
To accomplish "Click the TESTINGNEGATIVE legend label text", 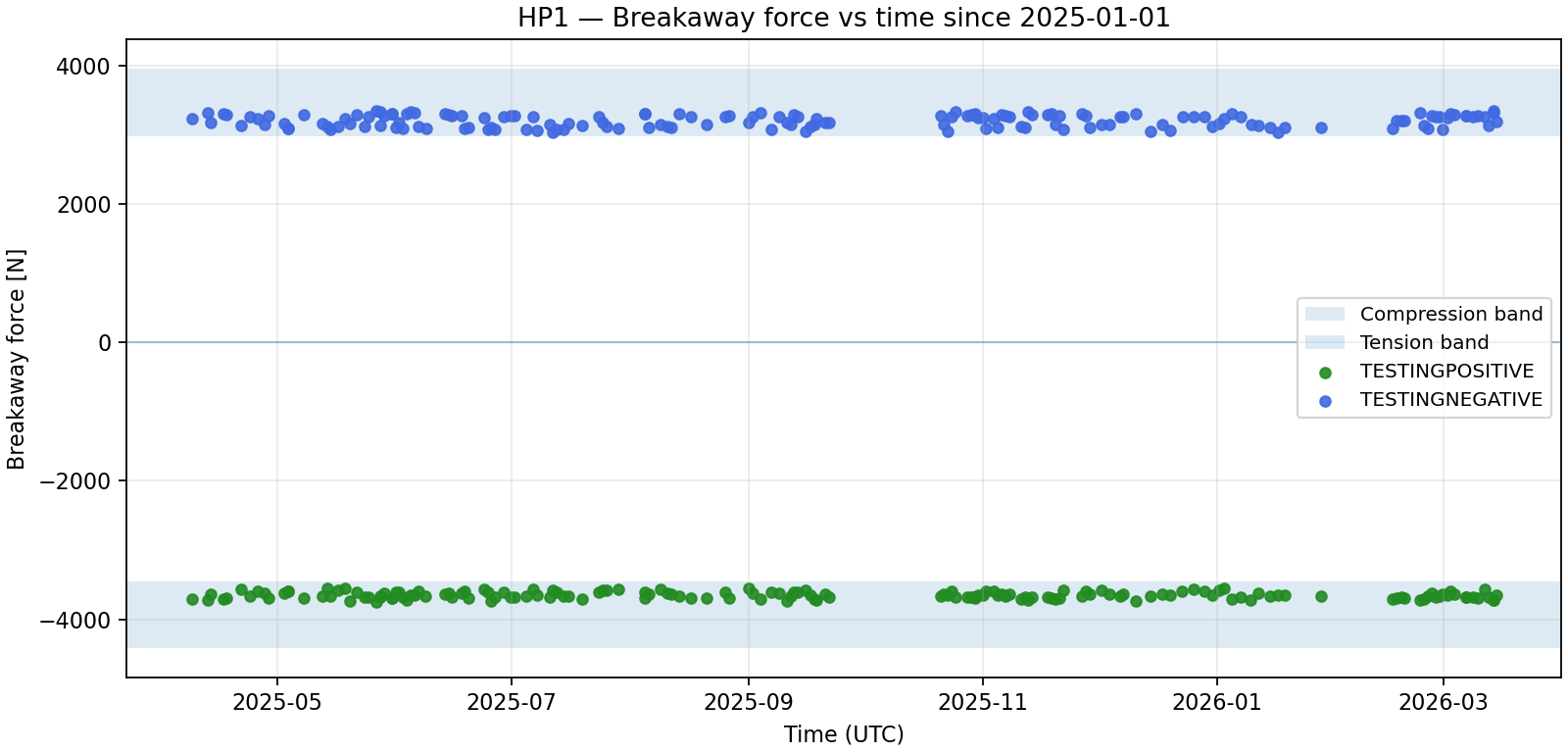I will (x=1450, y=400).
